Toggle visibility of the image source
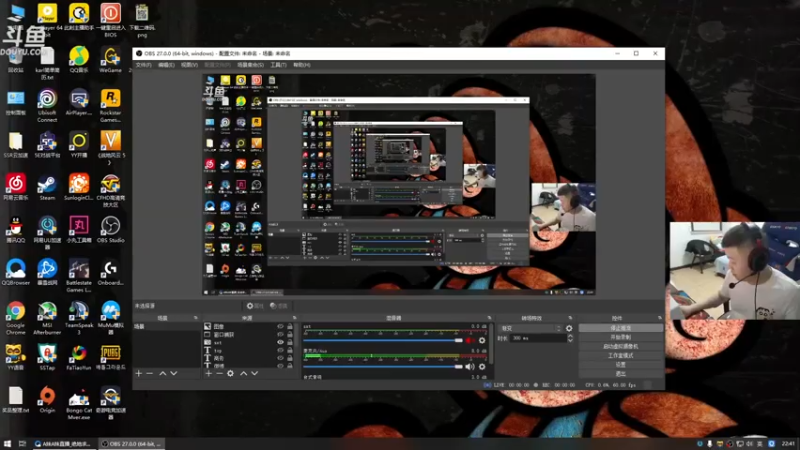 (x=280, y=327)
